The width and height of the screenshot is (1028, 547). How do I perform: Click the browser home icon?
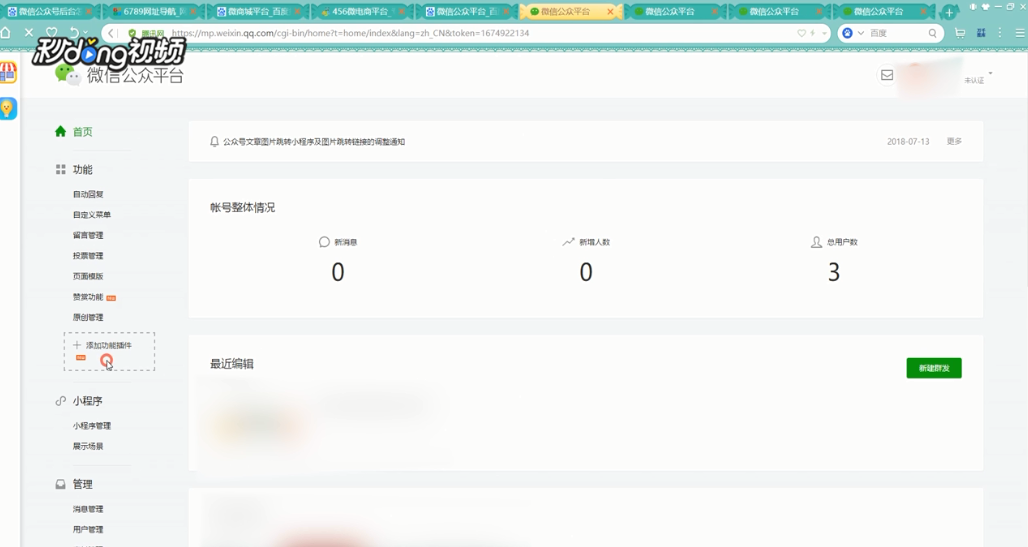point(6,32)
